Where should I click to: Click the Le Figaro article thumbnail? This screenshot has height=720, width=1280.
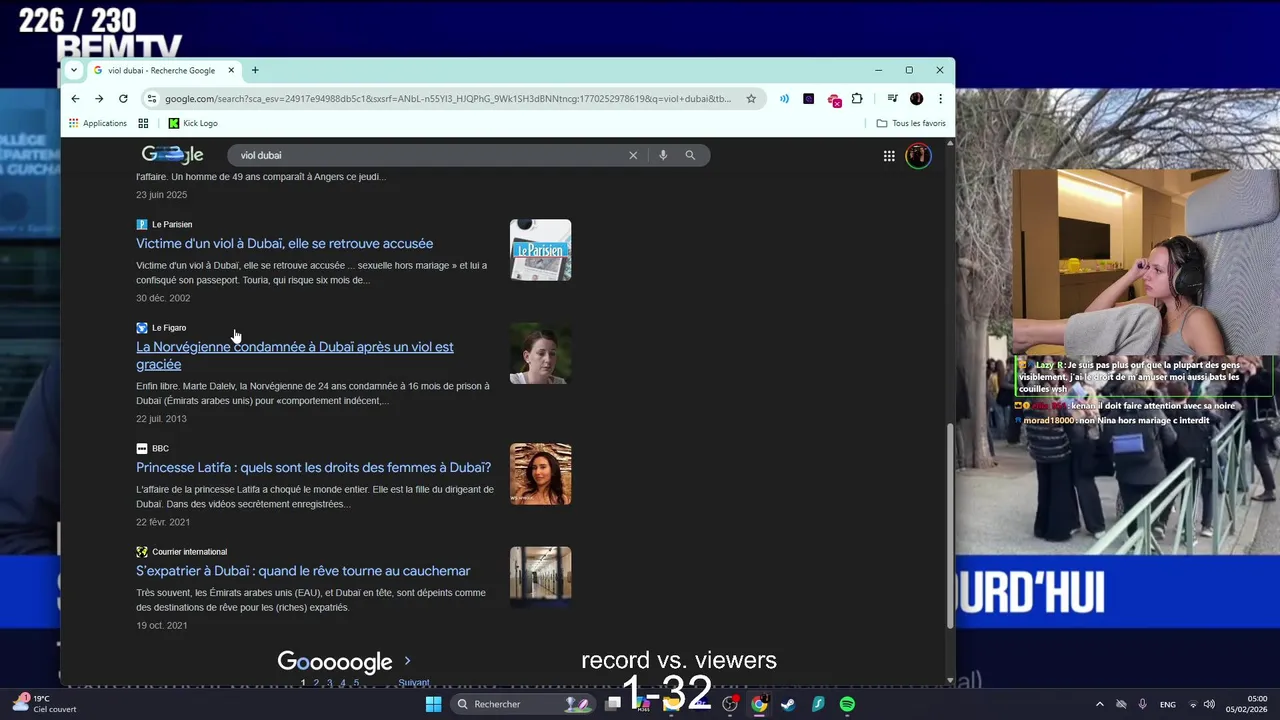click(x=540, y=353)
